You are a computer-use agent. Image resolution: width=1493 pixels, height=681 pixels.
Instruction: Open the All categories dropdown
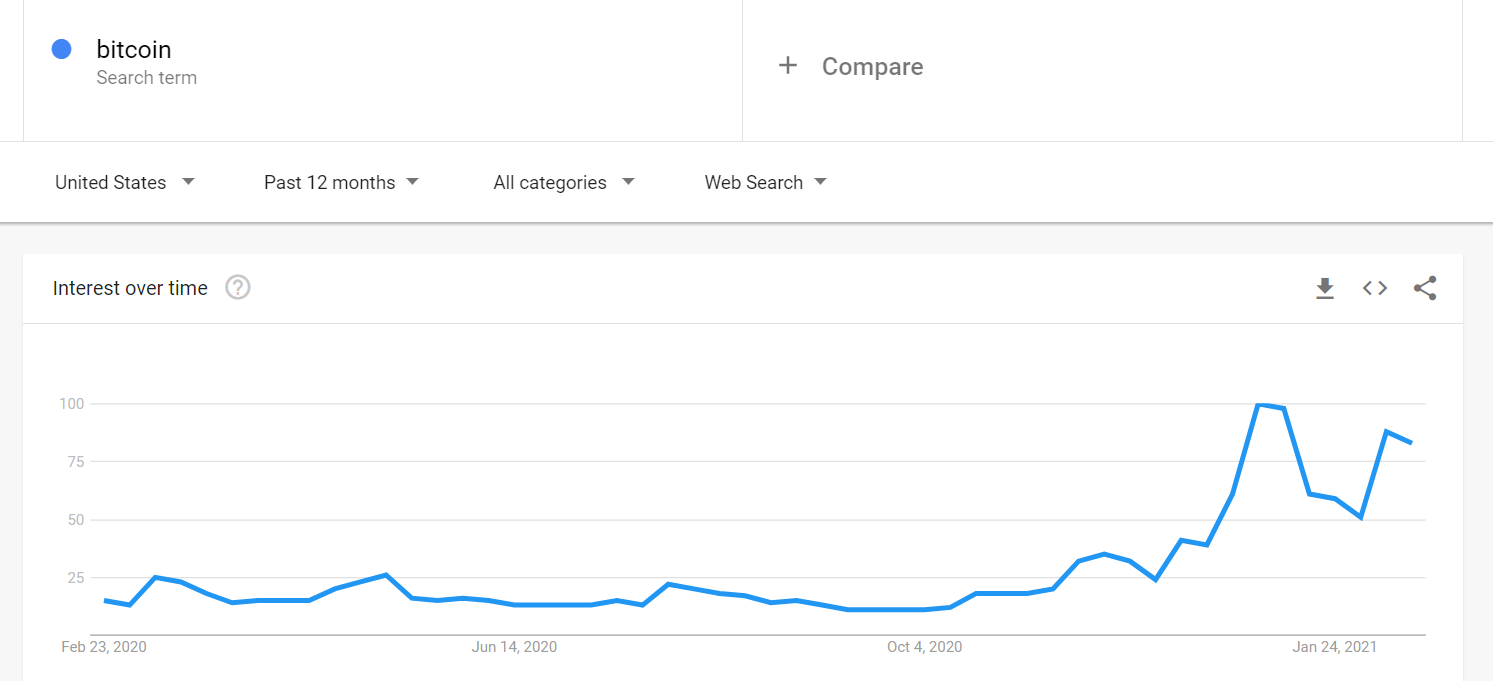click(564, 182)
